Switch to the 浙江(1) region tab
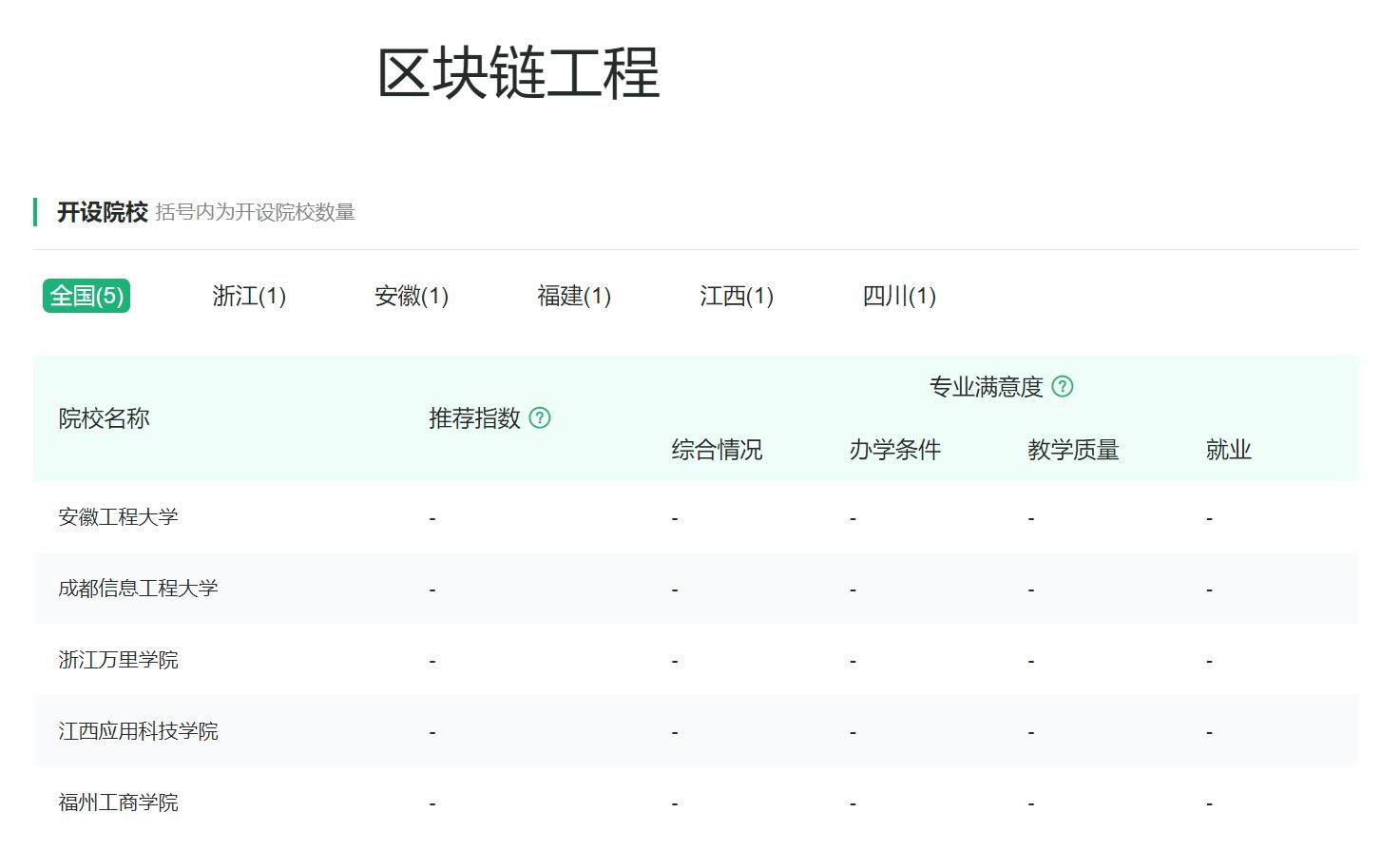Viewport: 1400px width, 851px height. coord(248,296)
